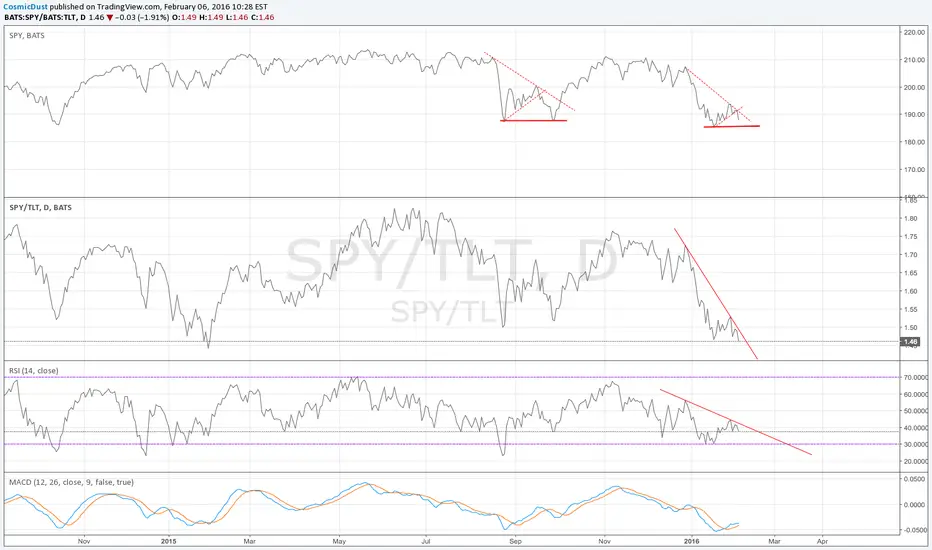Select the steep red trendline in SPY/TLT pane

pos(716,294)
